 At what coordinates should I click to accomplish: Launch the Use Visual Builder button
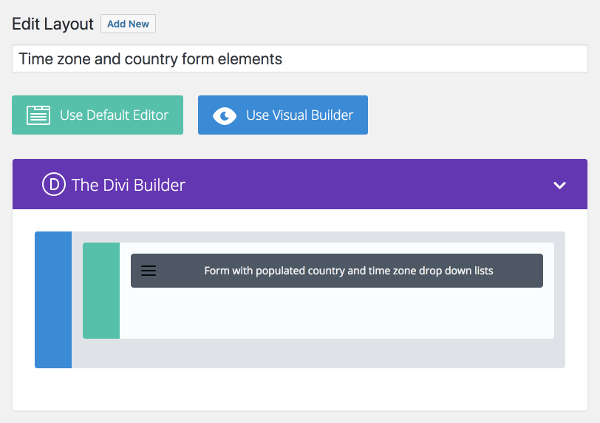point(283,115)
